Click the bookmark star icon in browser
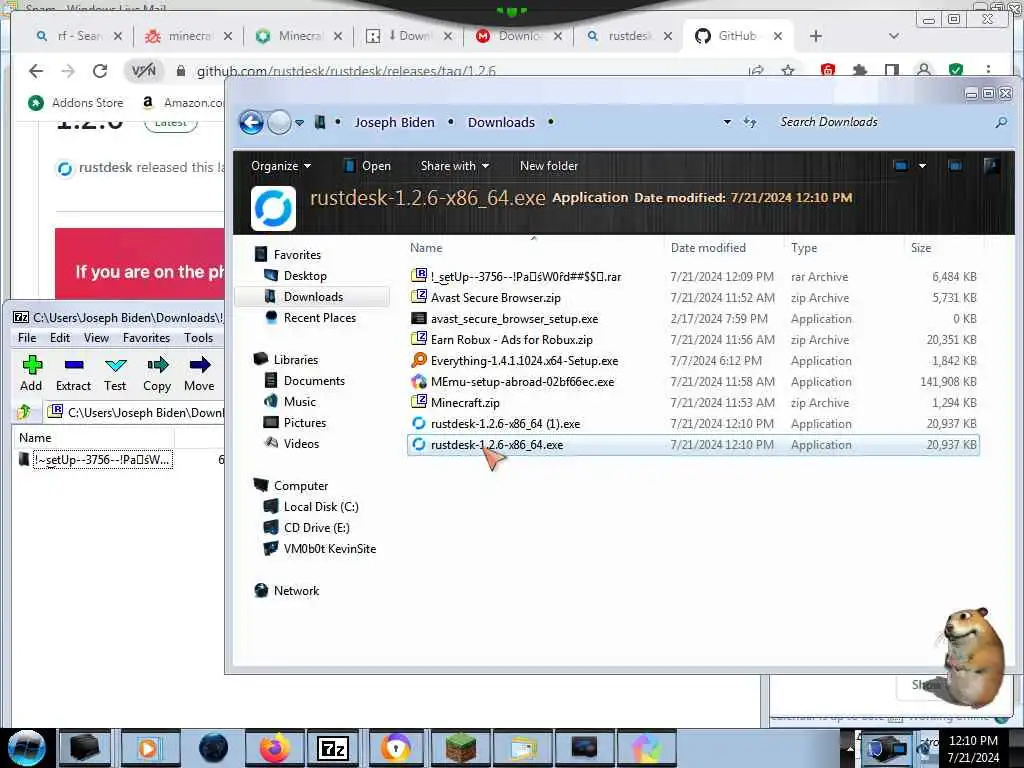This screenshot has height=768, width=1024. [x=788, y=71]
